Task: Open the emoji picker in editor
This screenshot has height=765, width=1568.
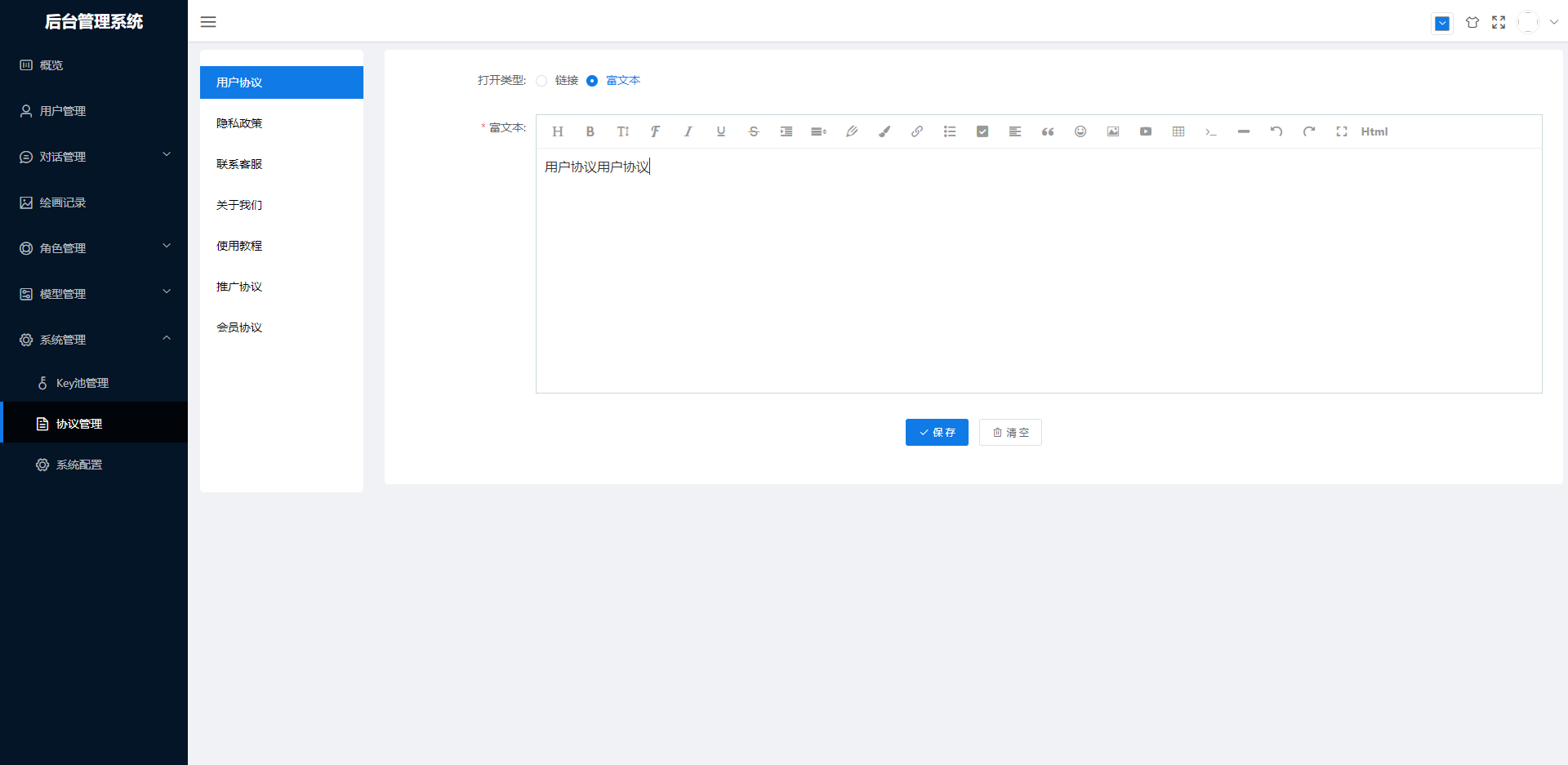Action: (1080, 131)
